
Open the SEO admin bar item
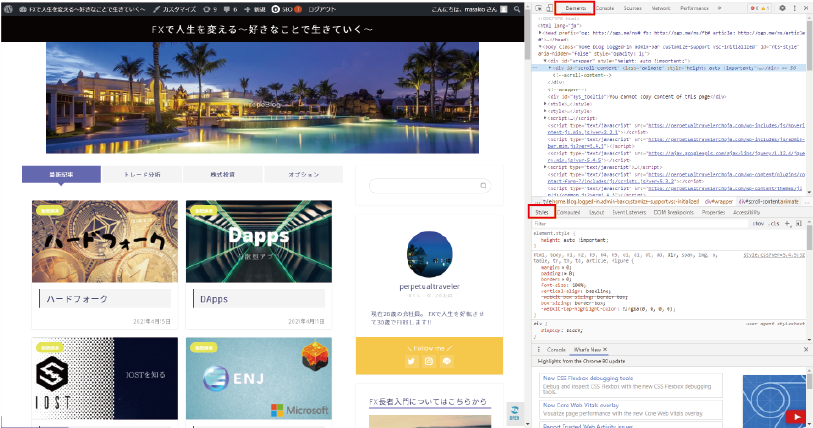click(287, 9)
